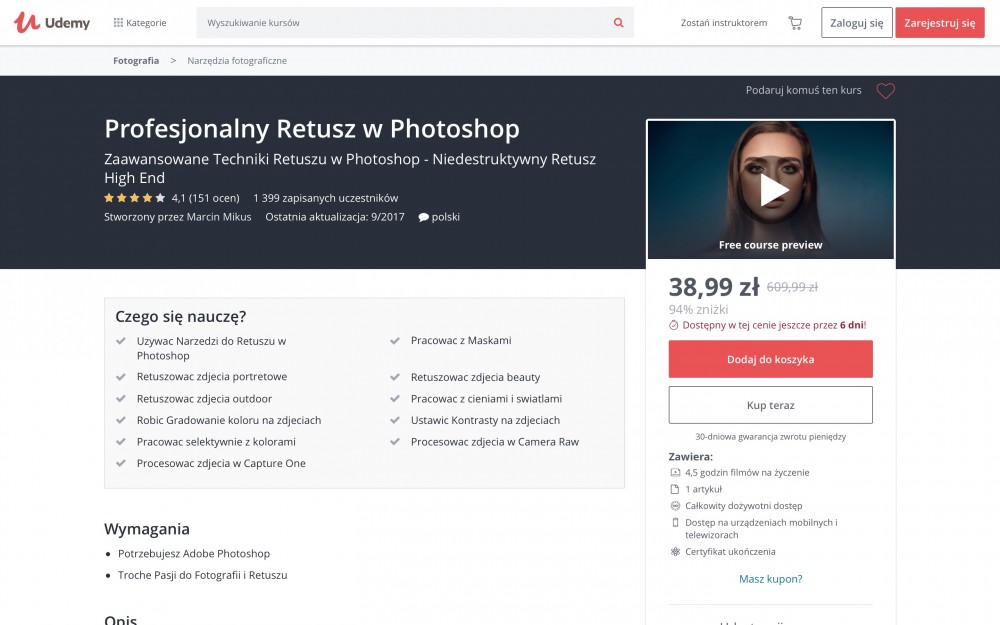Open instructor Marcin Mikus profile

click(x=219, y=217)
